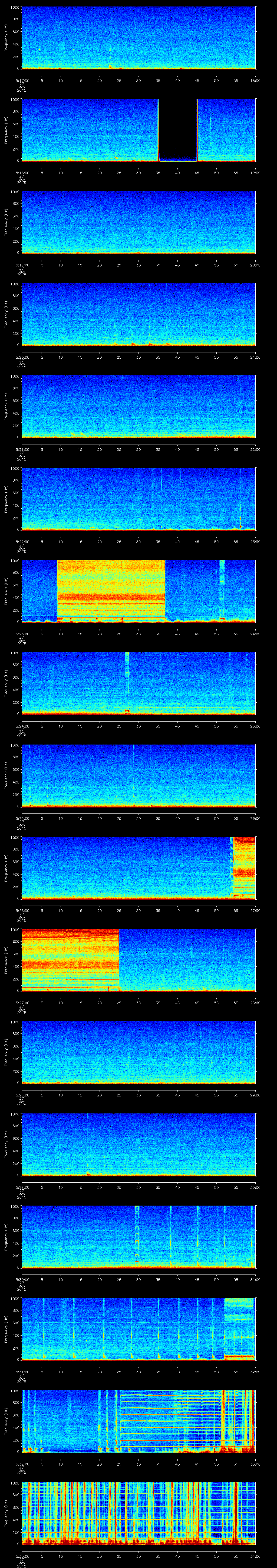
Task: Click the 20:00 end time label
Action: [x=256, y=265]
